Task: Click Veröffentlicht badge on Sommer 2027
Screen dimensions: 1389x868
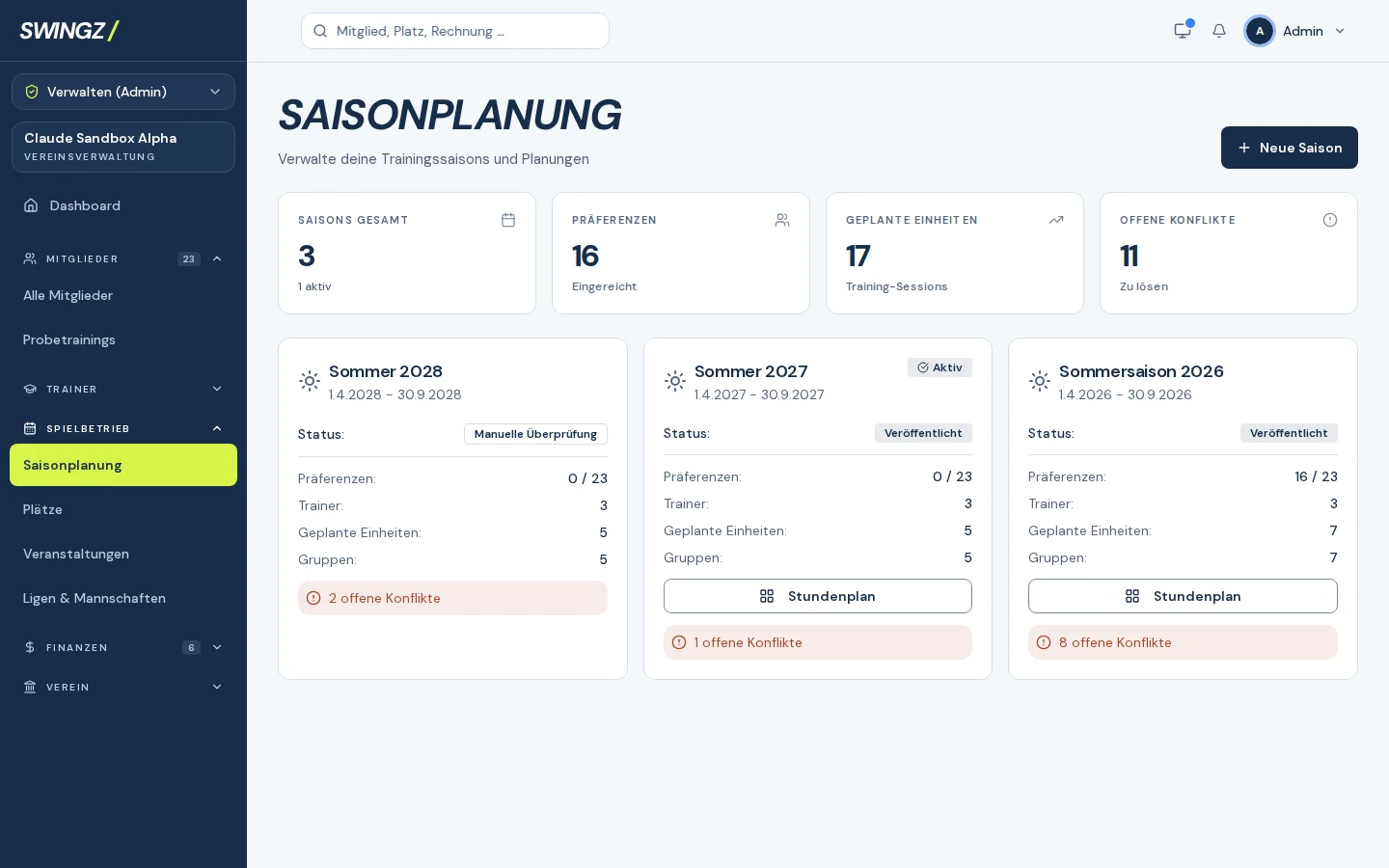Action: point(923,433)
